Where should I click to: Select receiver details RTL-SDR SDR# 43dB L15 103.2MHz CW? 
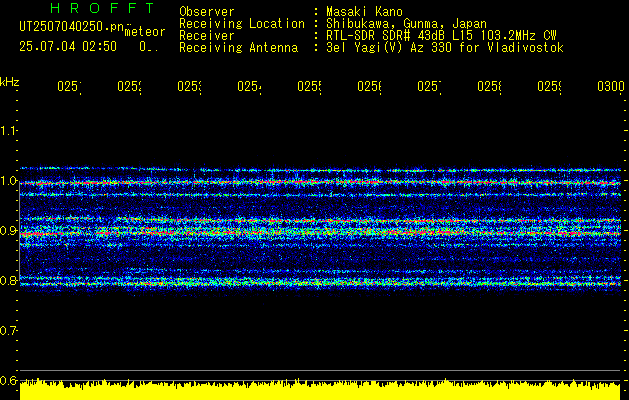pyautogui.click(x=441, y=36)
